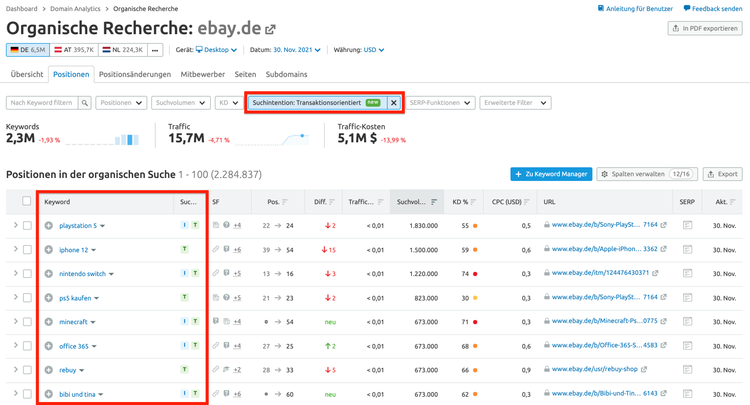Open the SERP-Funktionen filter dropdown
The image size is (750, 405).
[x=440, y=103]
